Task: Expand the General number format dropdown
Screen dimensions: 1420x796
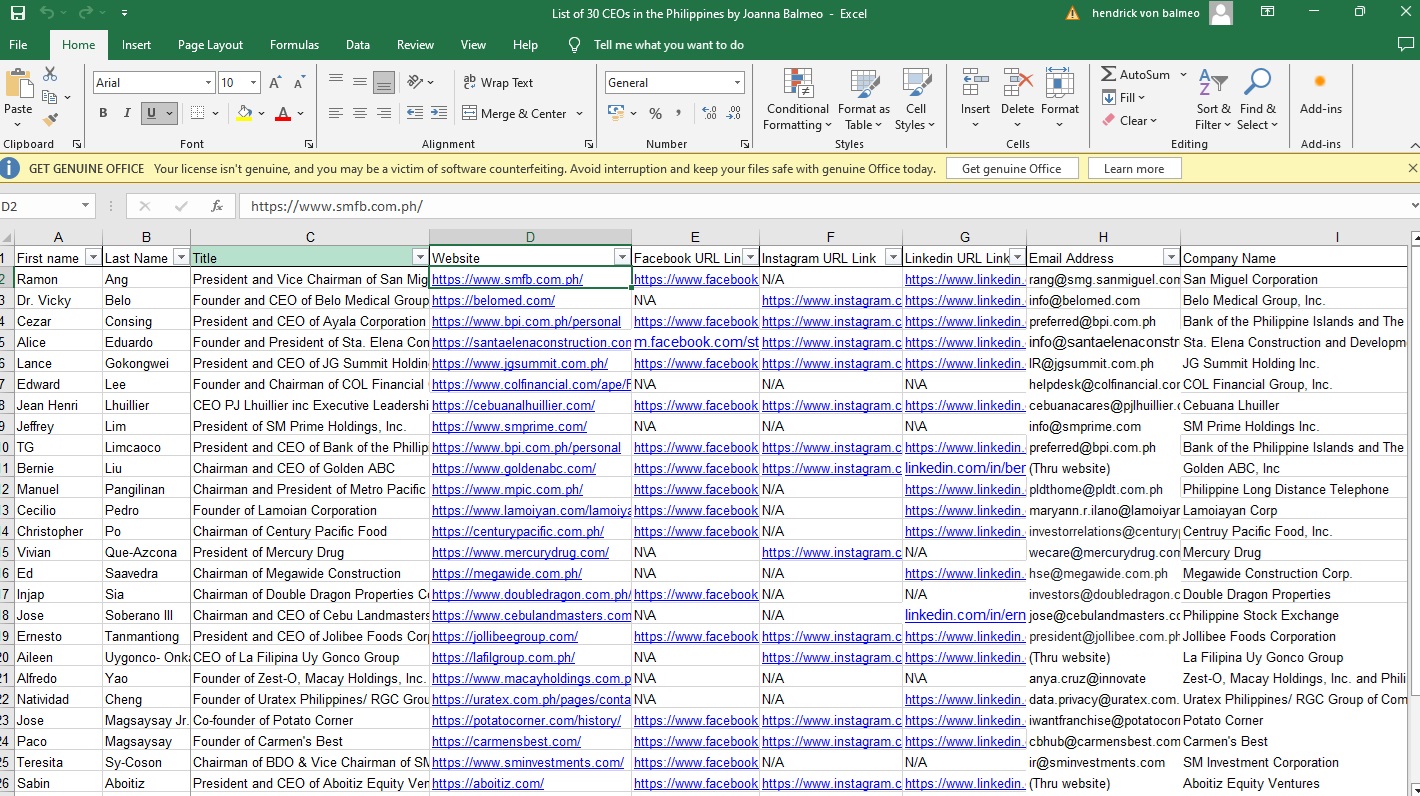Action: click(x=737, y=83)
